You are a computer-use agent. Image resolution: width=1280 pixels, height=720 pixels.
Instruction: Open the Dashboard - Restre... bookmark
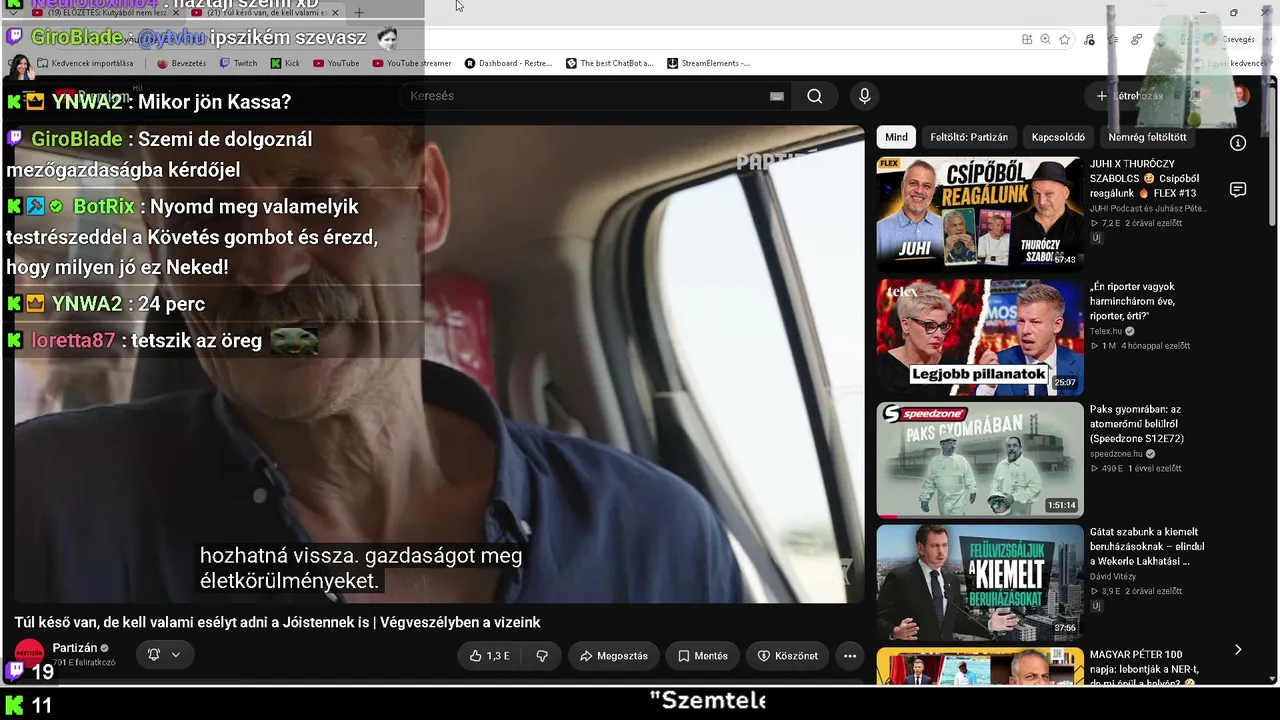click(508, 63)
